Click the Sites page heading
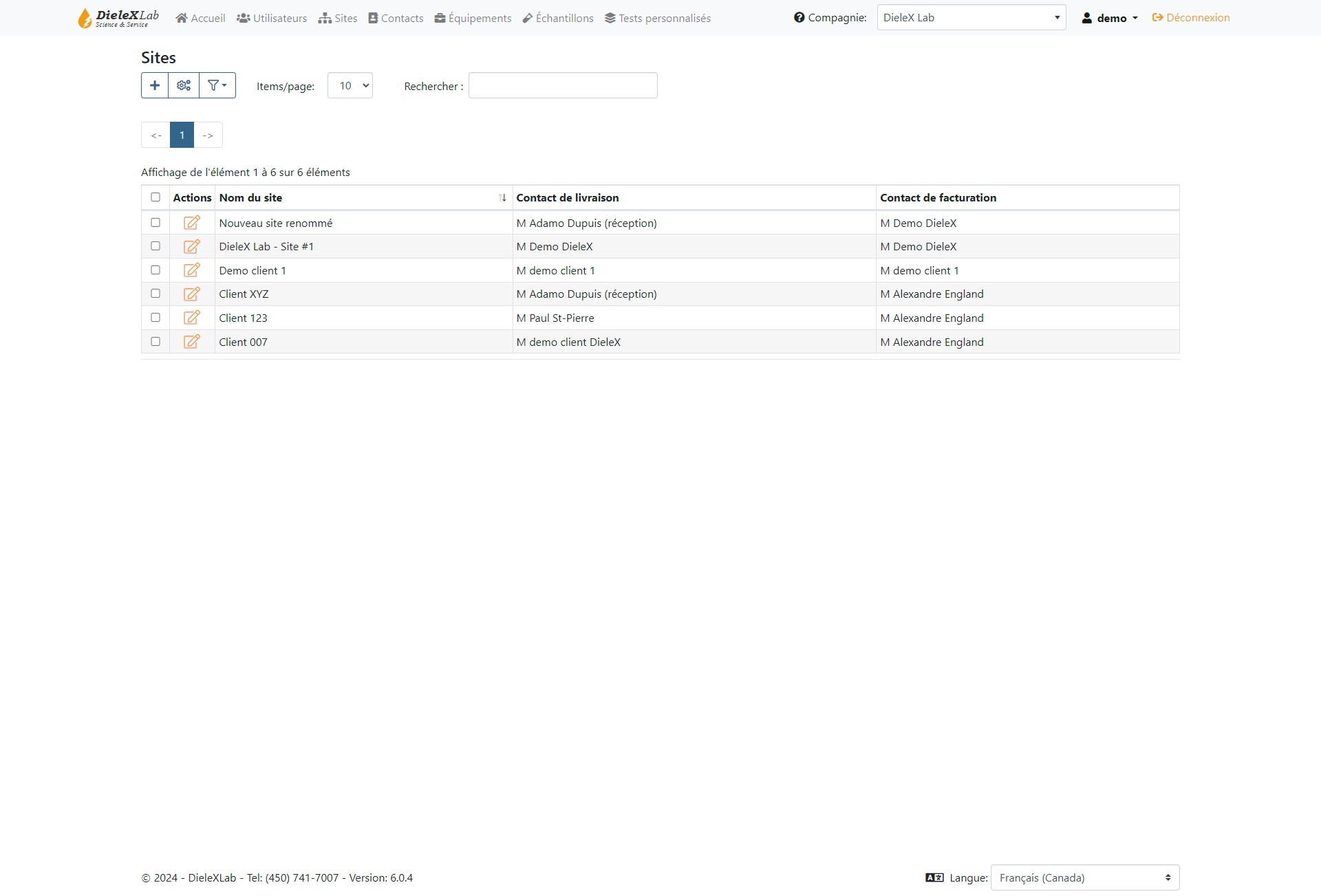Image resolution: width=1321 pixels, height=896 pixels. point(158,58)
